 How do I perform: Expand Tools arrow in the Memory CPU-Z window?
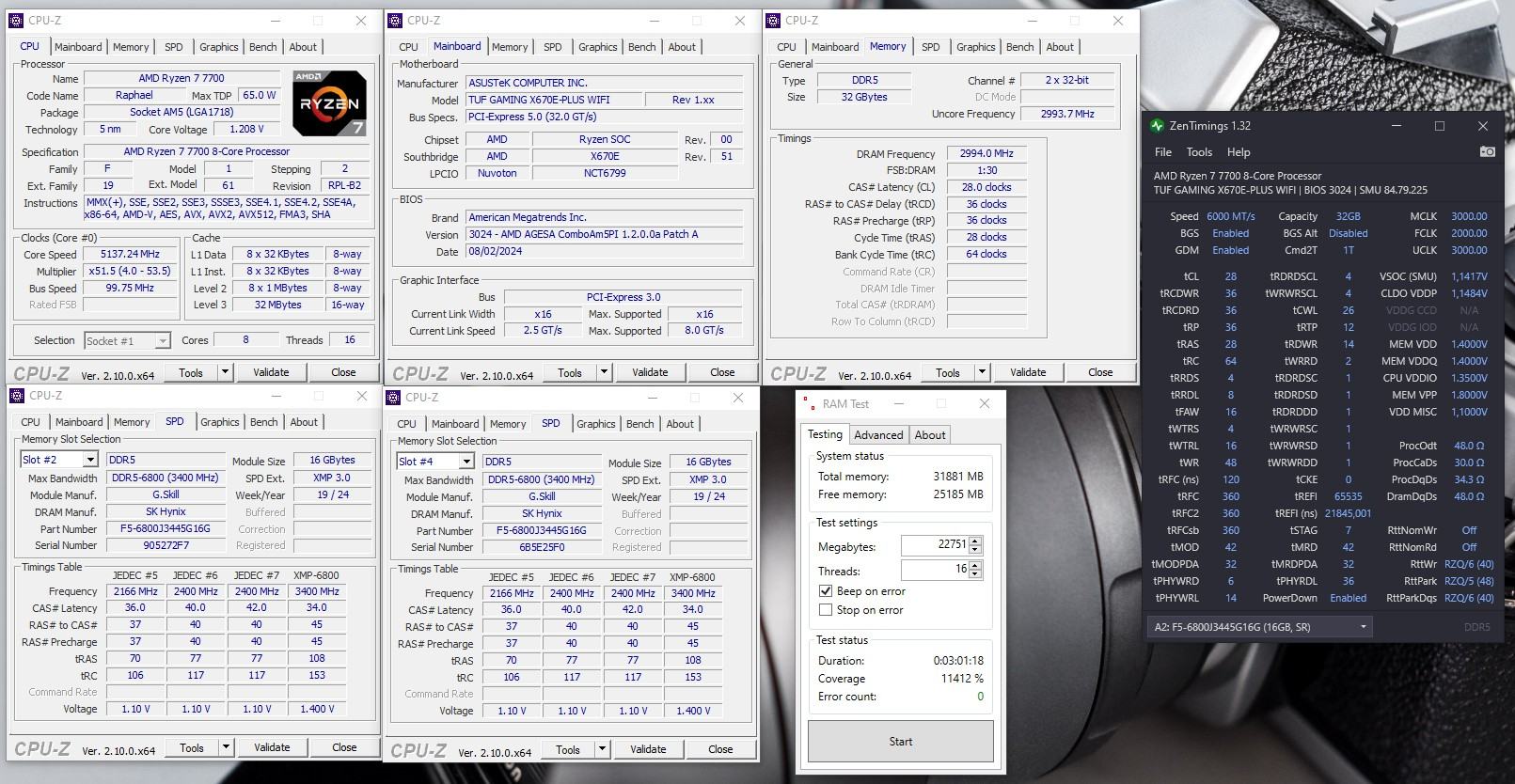tap(982, 372)
